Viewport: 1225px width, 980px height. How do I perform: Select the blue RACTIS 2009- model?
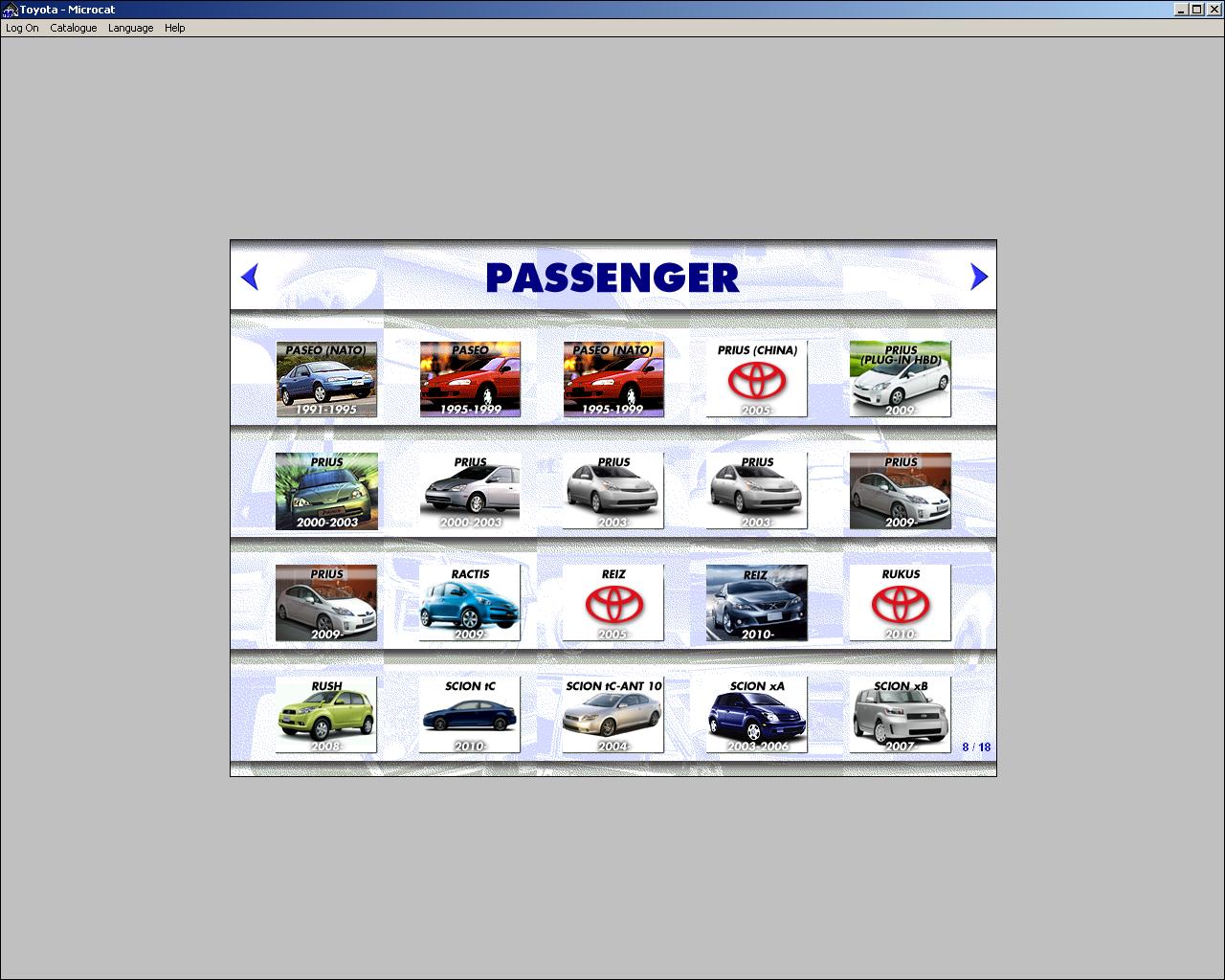click(470, 603)
